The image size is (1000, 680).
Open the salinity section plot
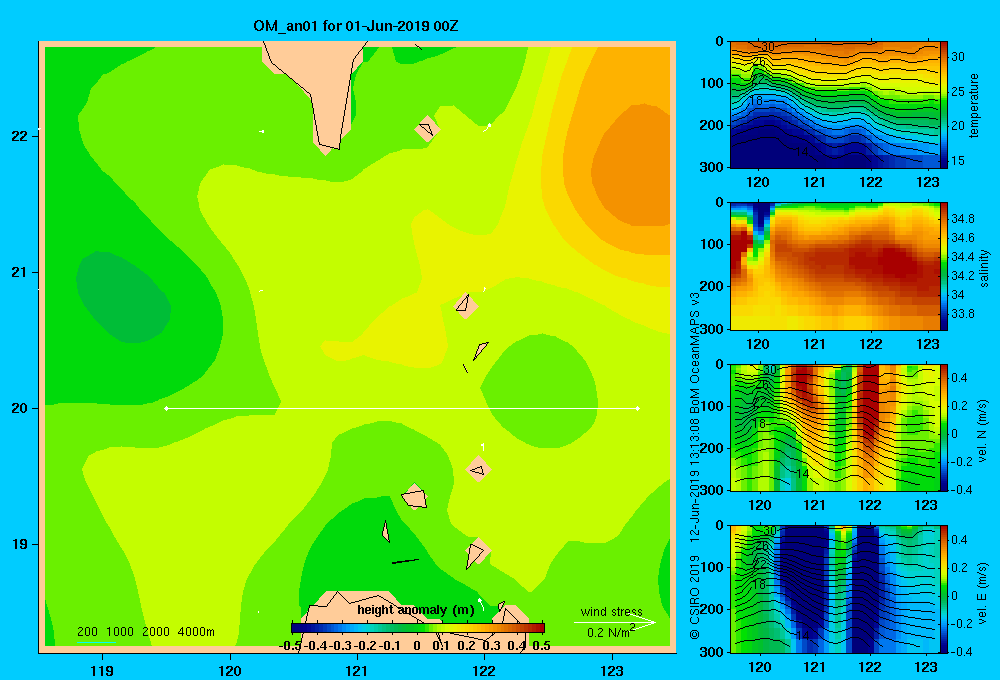click(835, 266)
